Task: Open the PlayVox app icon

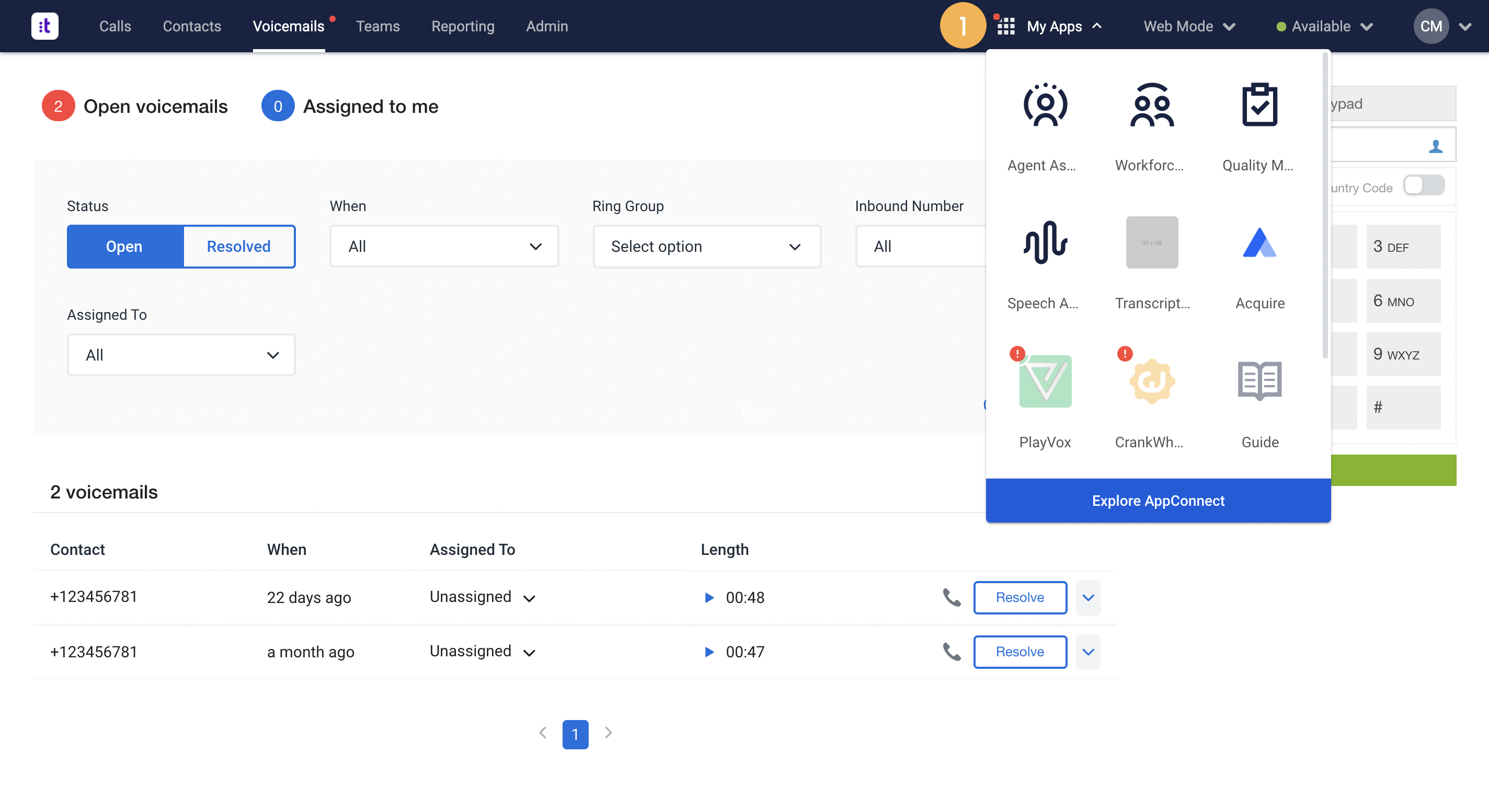Action: pyautogui.click(x=1045, y=381)
